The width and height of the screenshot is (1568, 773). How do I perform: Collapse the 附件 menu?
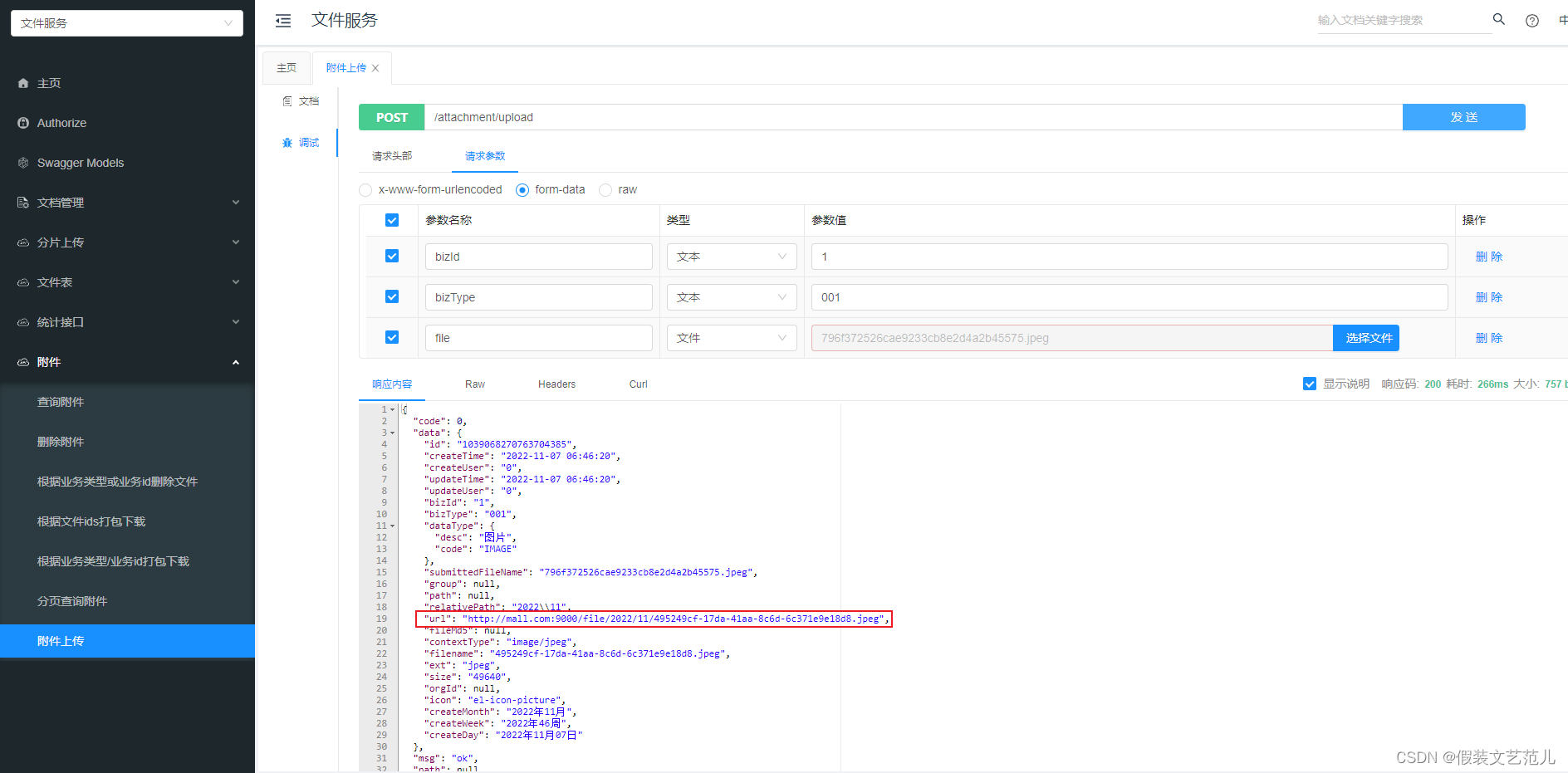[236, 362]
